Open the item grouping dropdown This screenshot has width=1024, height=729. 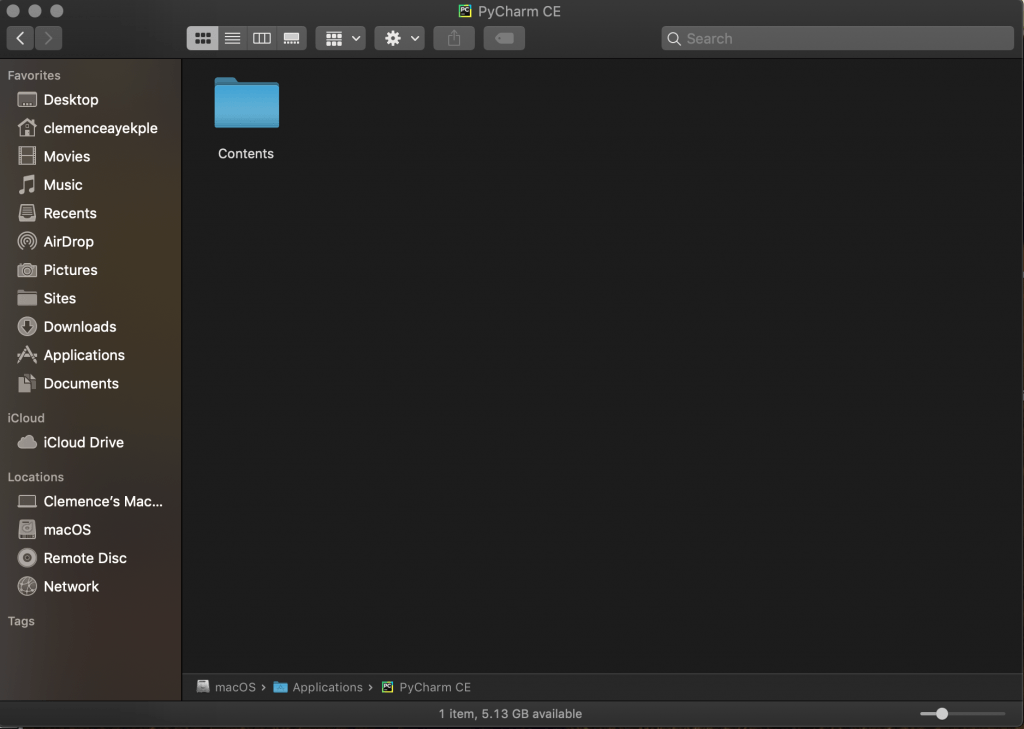click(x=340, y=37)
